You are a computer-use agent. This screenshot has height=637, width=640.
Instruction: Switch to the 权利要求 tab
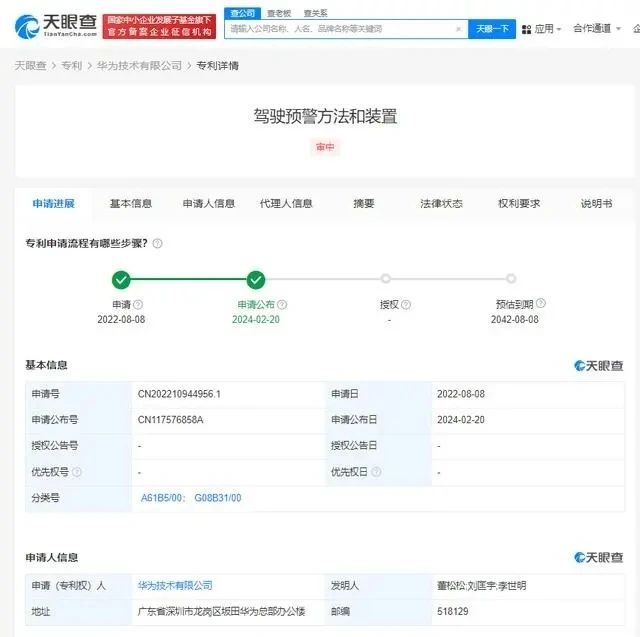point(519,204)
